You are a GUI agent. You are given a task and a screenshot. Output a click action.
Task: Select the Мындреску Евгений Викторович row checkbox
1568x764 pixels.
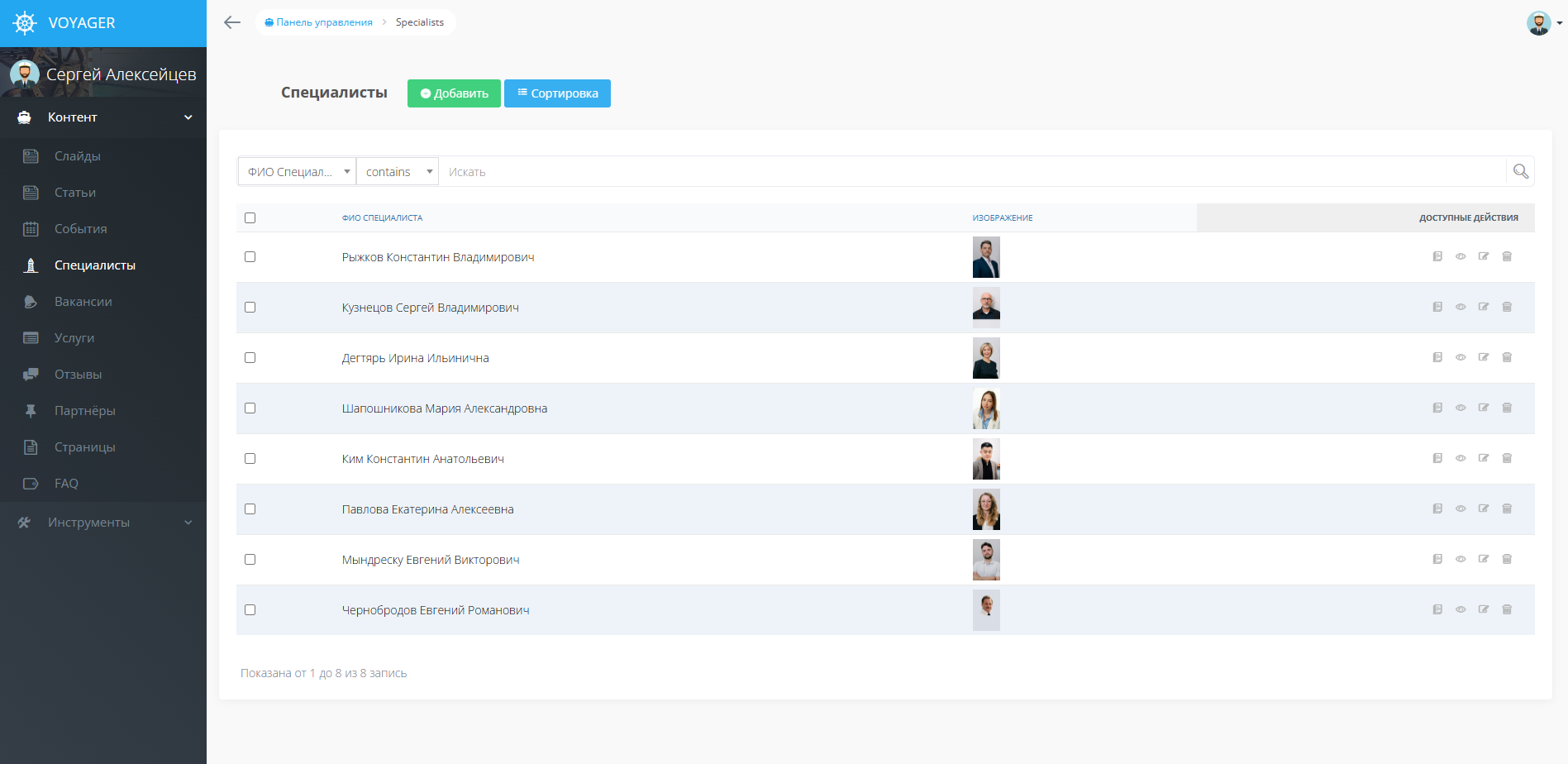250,559
